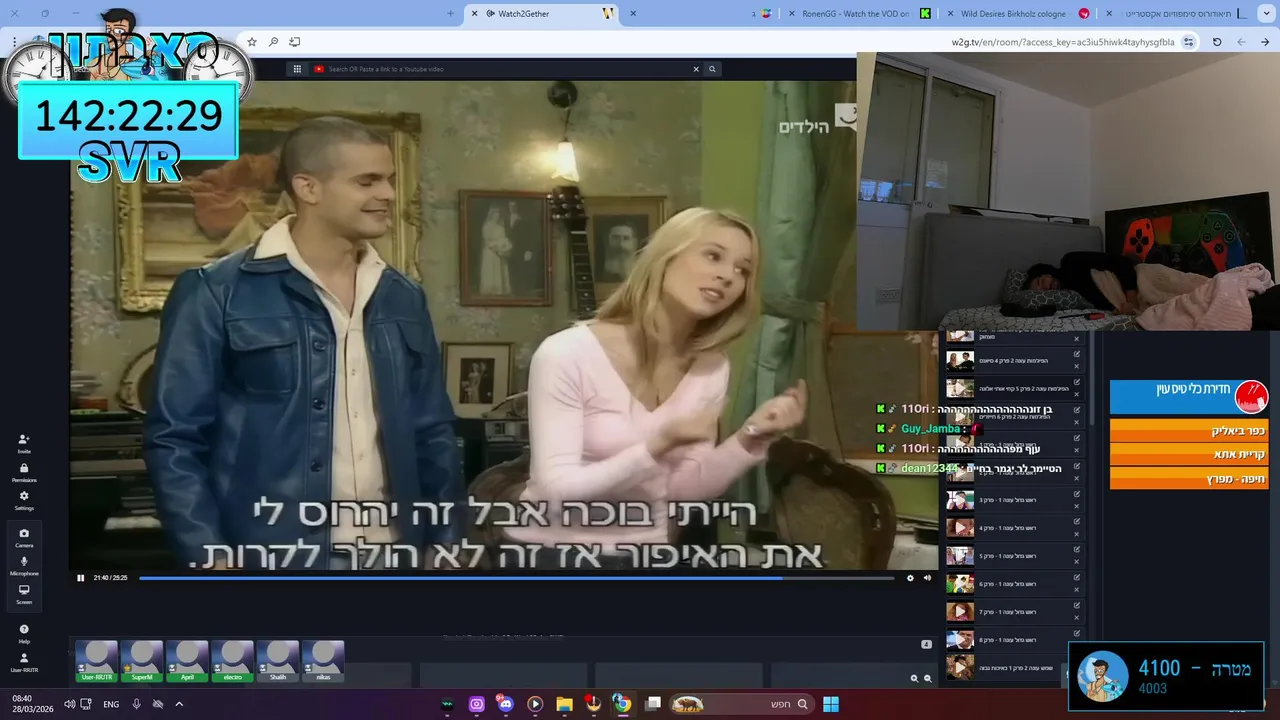
Task: Show hidden system tray icons
Action: click(x=179, y=704)
